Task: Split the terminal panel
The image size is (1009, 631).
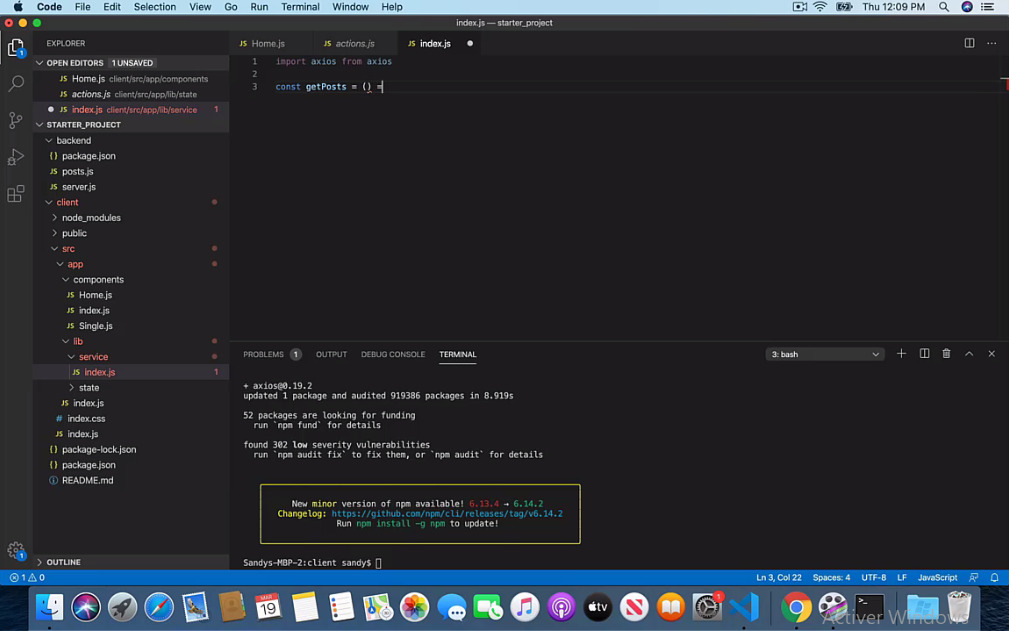Action: [x=924, y=353]
